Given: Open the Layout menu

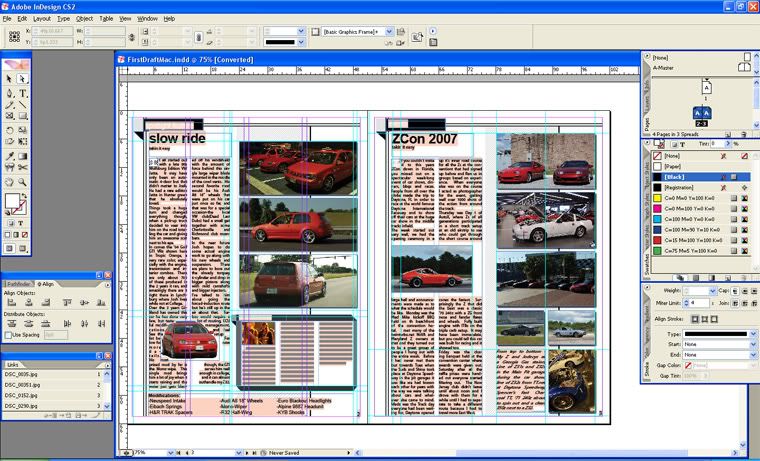Looking at the screenshot, I should coord(41,18).
